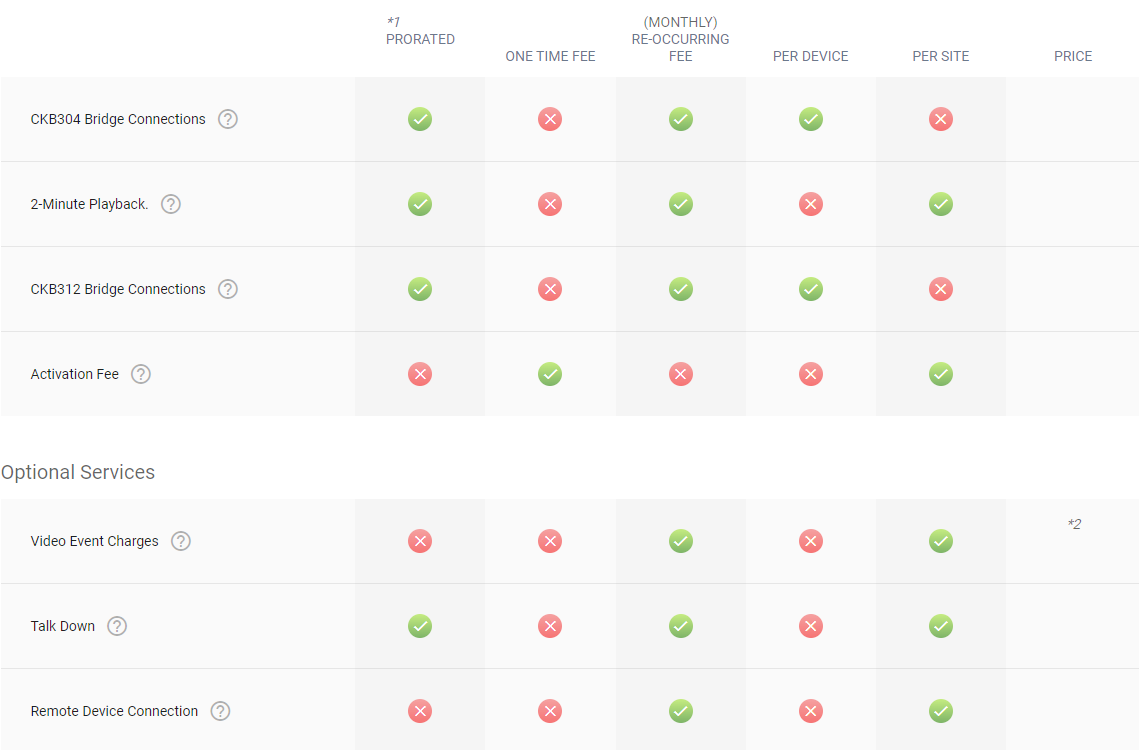Click Remote Device Connection Per Site check

(x=941, y=711)
